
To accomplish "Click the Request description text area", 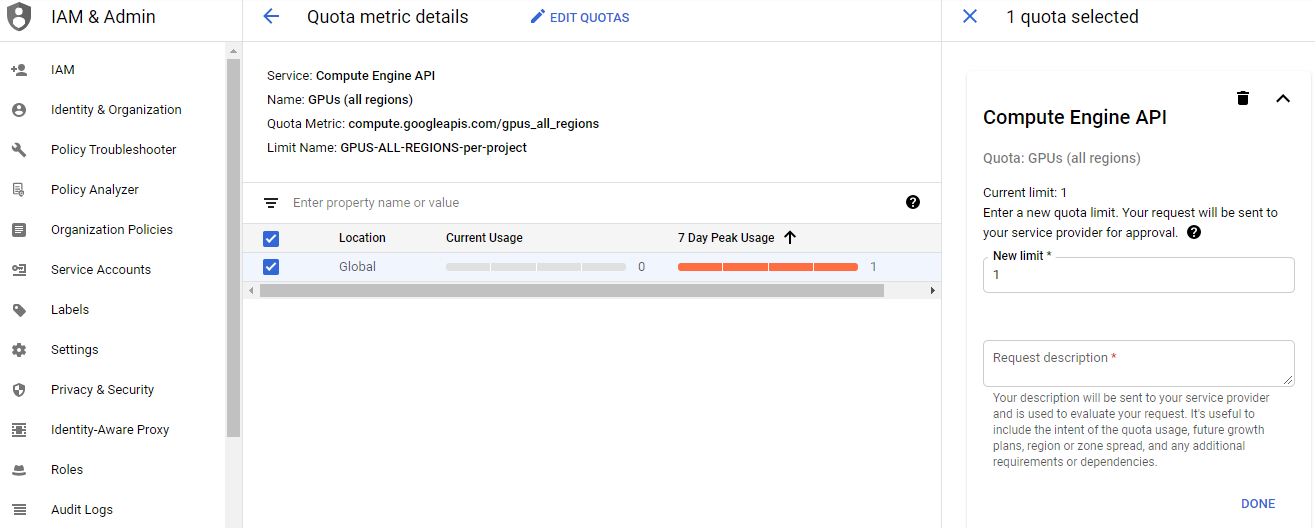I will click(x=1139, y=363).
